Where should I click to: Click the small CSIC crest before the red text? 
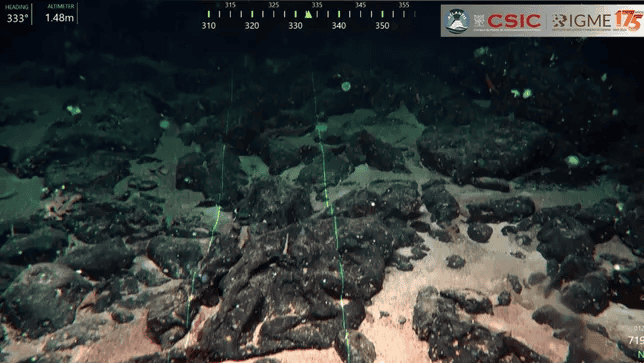pyautogui.click(x=479, y=21)
